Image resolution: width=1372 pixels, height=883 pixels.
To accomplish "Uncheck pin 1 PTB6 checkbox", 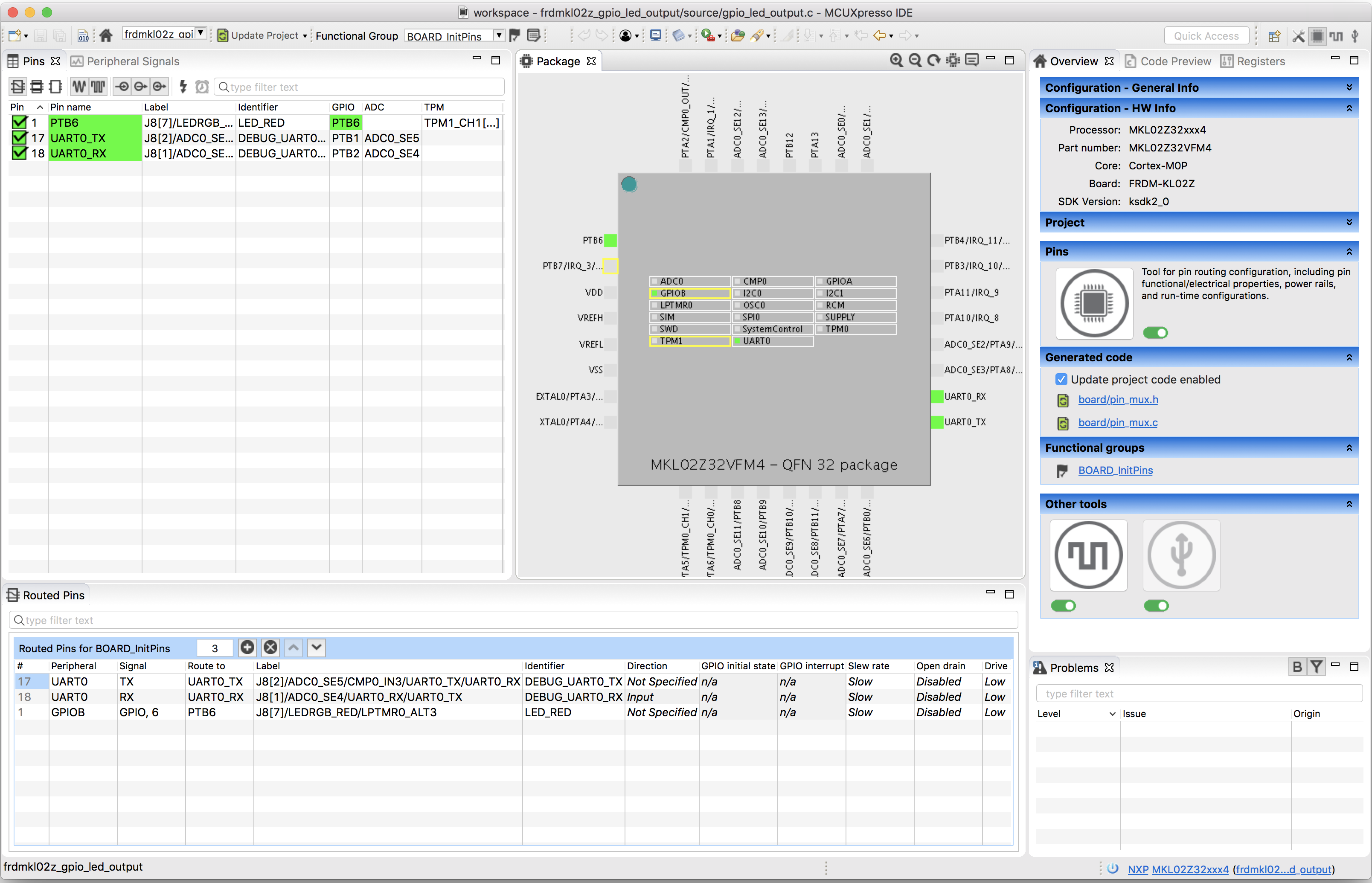I will 20,122.
